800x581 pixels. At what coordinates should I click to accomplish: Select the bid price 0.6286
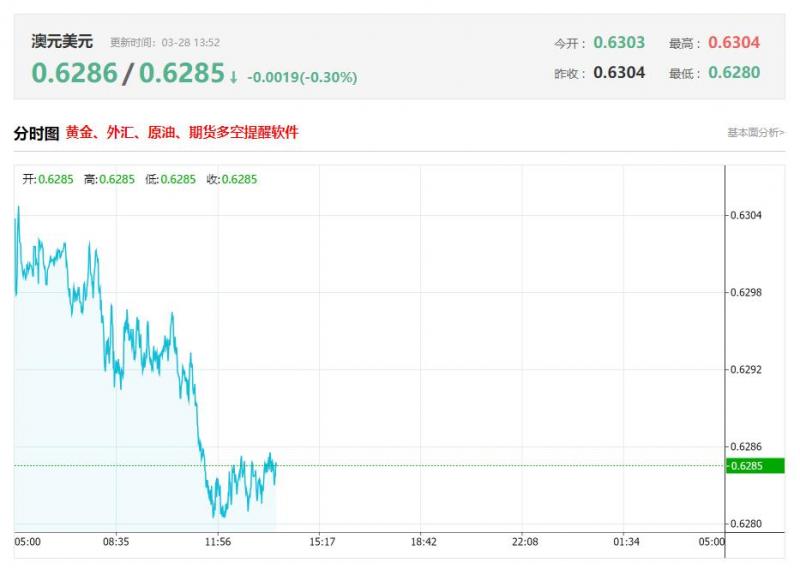coord(74,73)
